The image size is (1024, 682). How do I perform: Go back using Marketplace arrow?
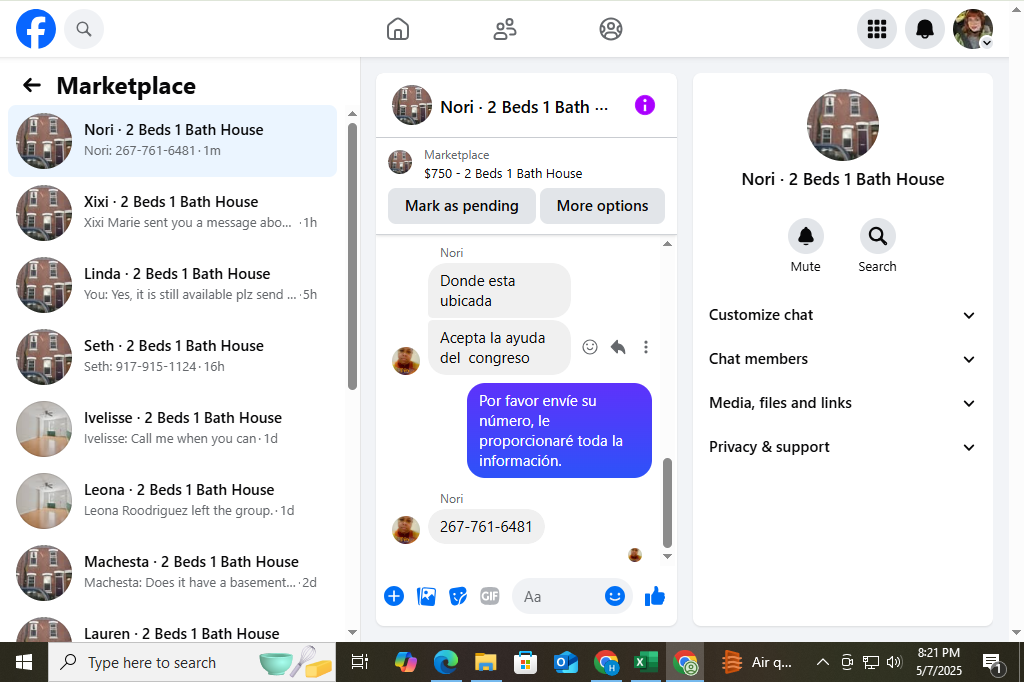click(32, 85)
